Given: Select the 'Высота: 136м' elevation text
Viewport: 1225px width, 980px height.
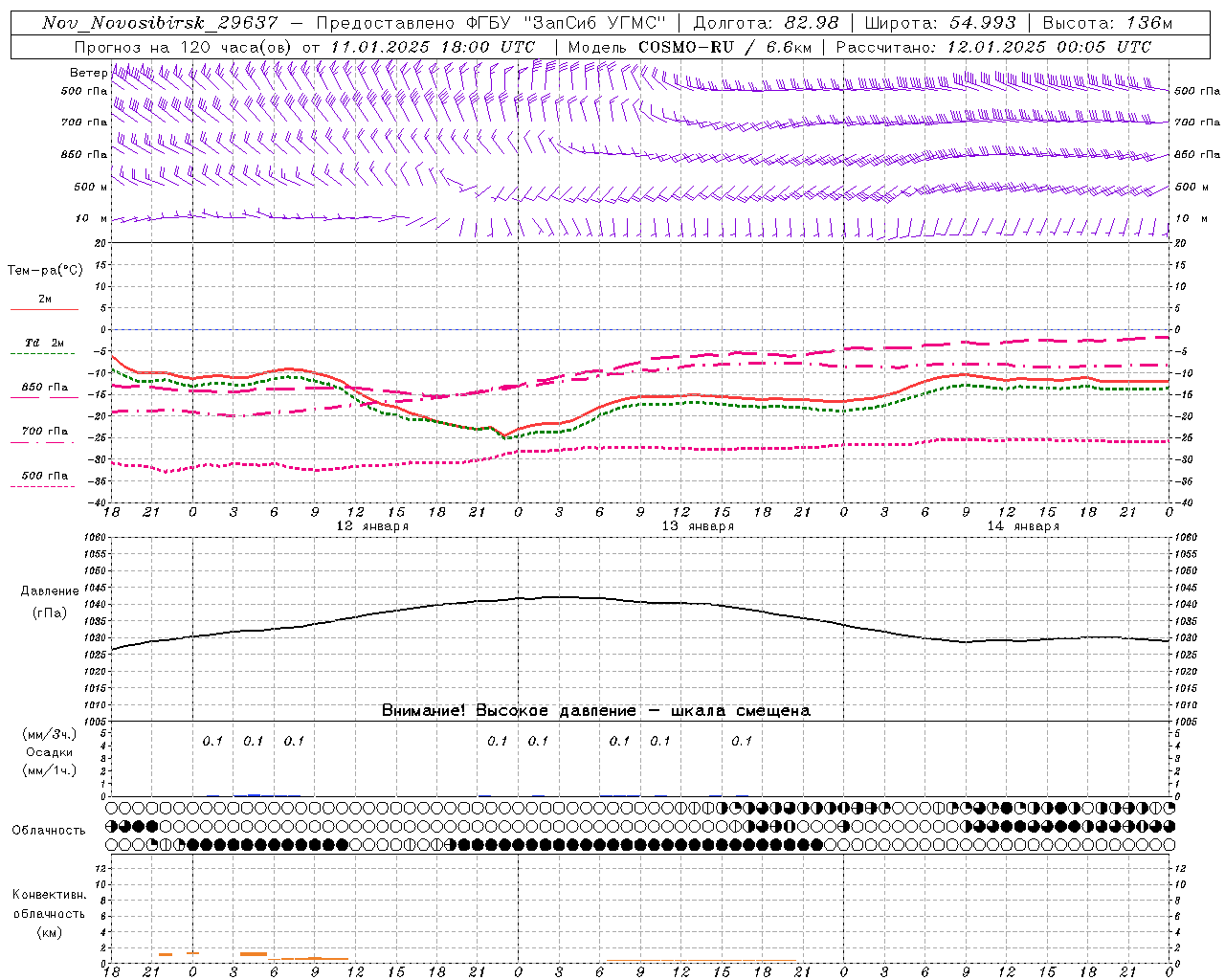Looking at the screenshot, I should point(1107,23).
